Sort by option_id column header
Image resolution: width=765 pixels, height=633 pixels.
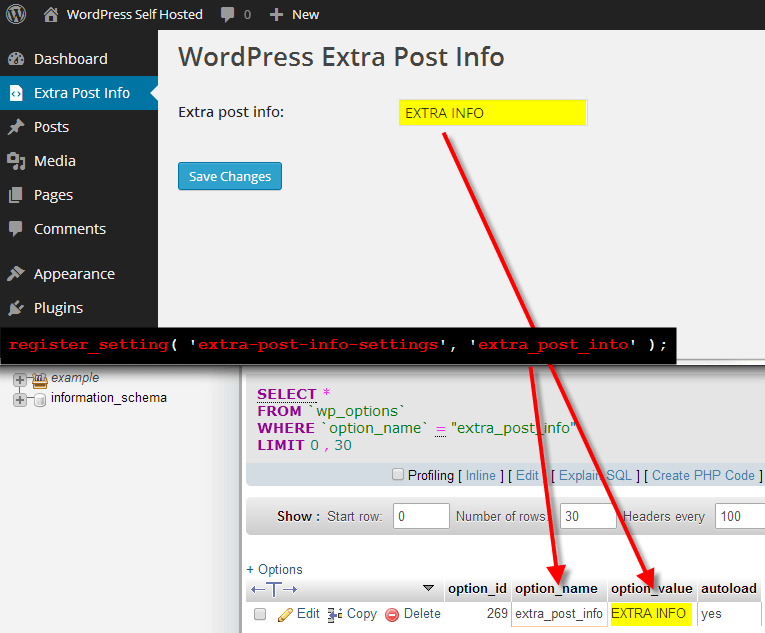point(478,589)
